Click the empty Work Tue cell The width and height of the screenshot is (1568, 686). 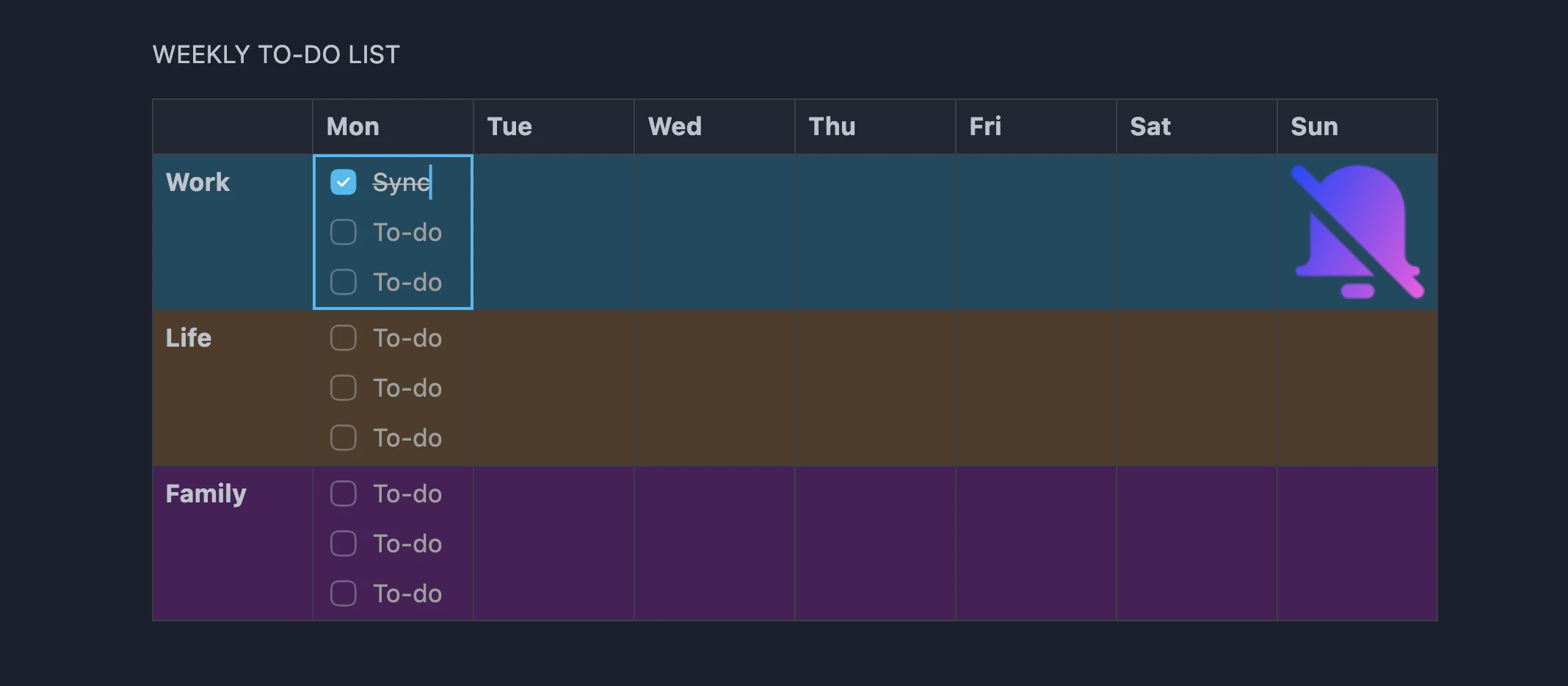[x=553, y=232]
